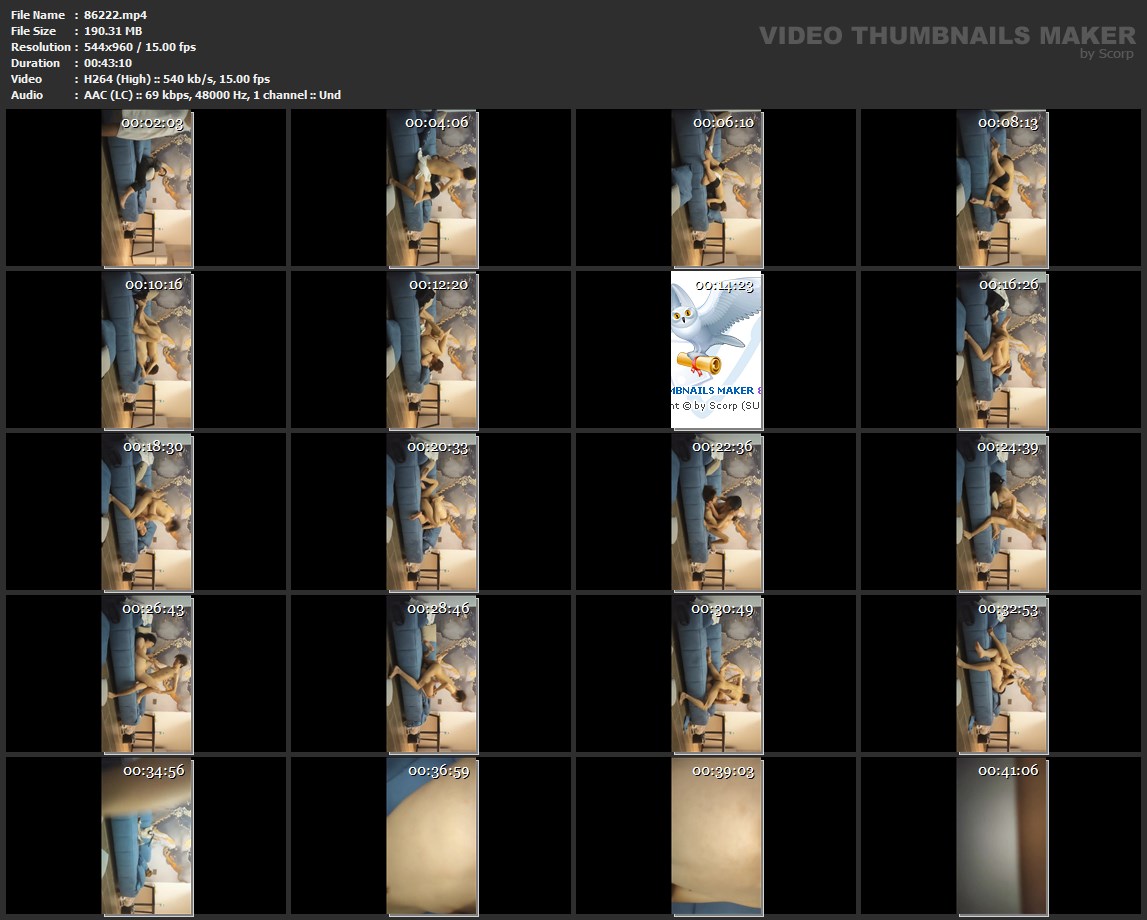Click the owl logo thumbnail at 00:14:23
Image resolution: width=1147 pixels, height=920 pixels.
pos(716,350)
